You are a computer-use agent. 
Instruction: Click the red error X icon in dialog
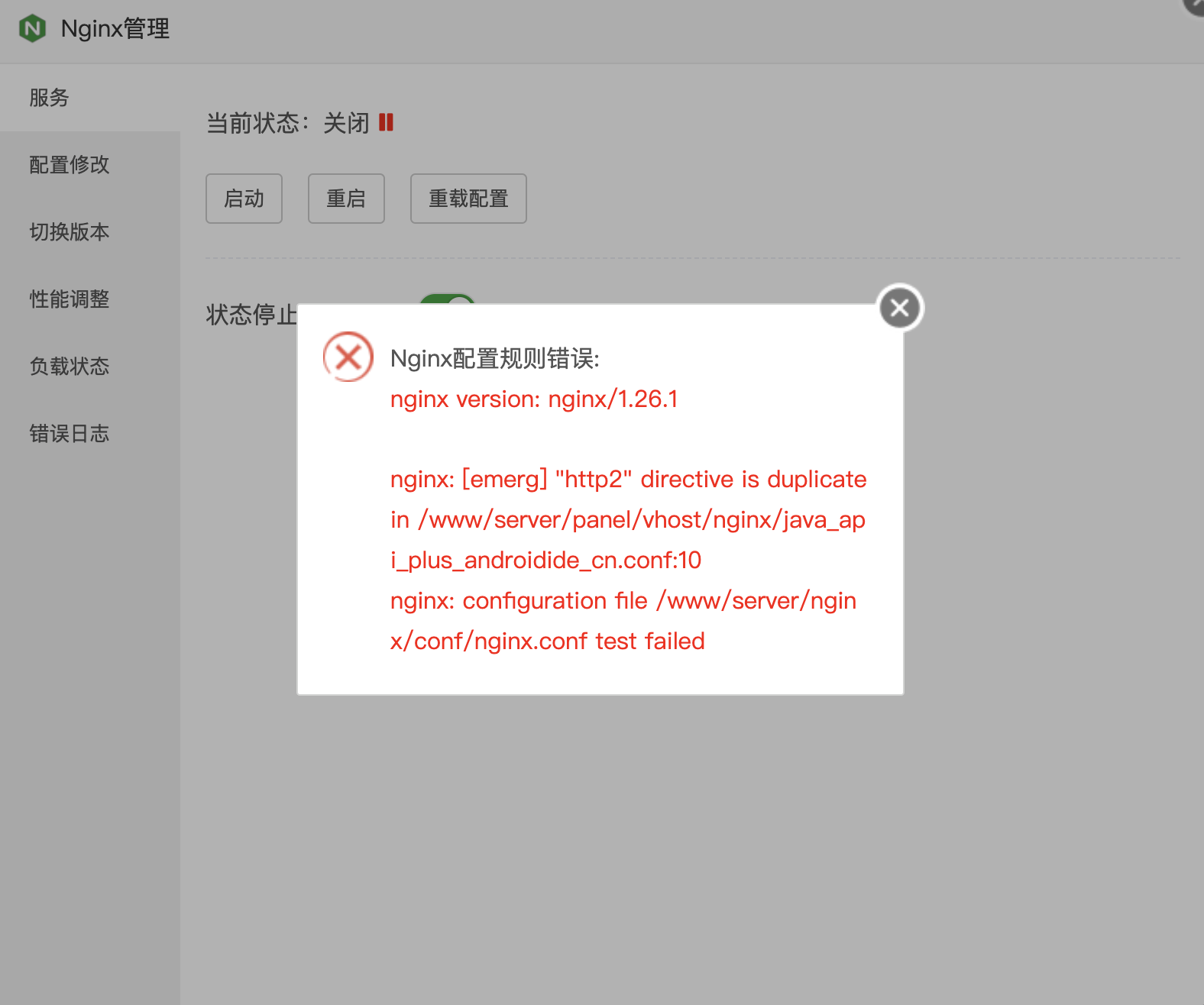coord(348,357)
